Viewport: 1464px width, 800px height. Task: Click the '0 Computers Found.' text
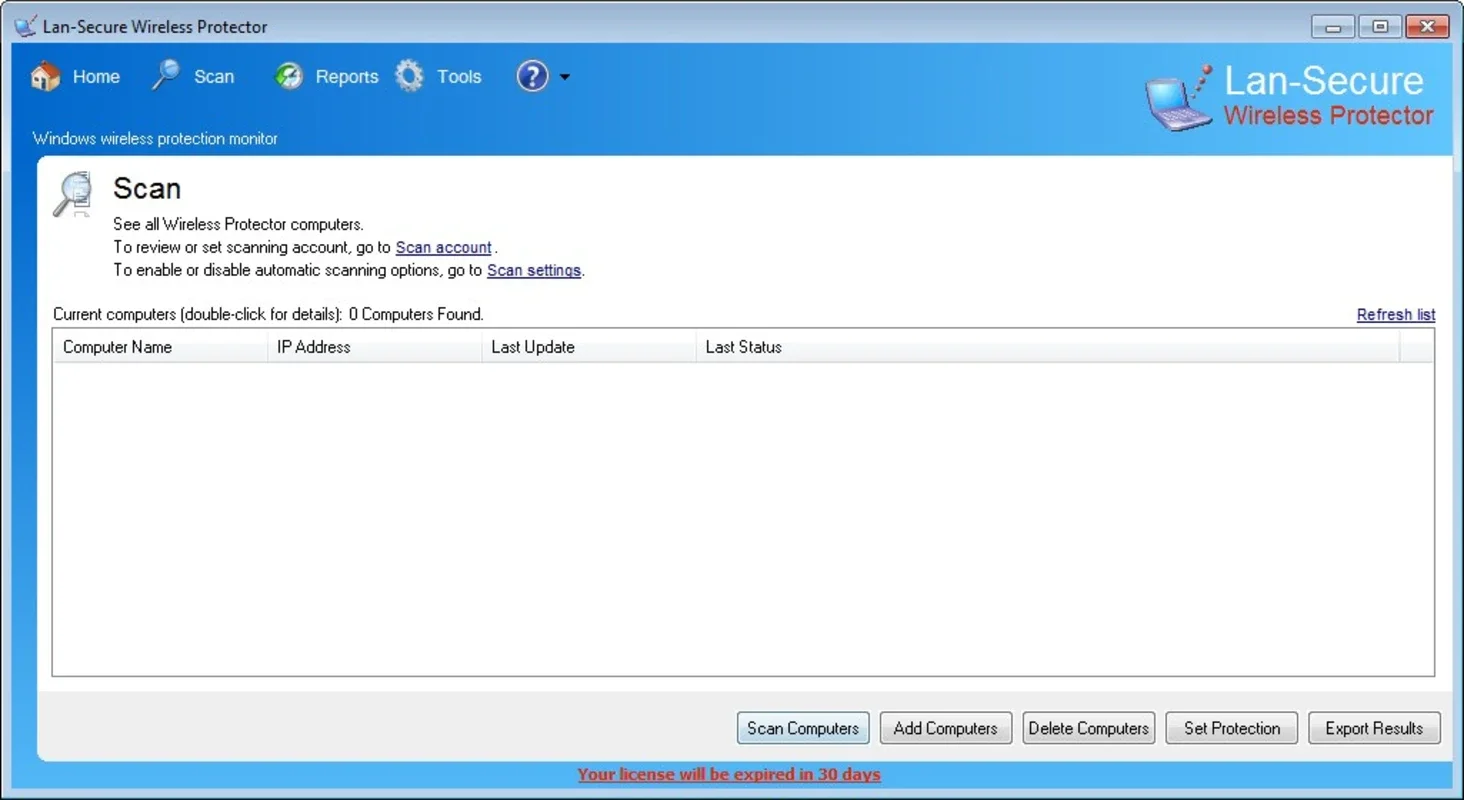[416, 314]
